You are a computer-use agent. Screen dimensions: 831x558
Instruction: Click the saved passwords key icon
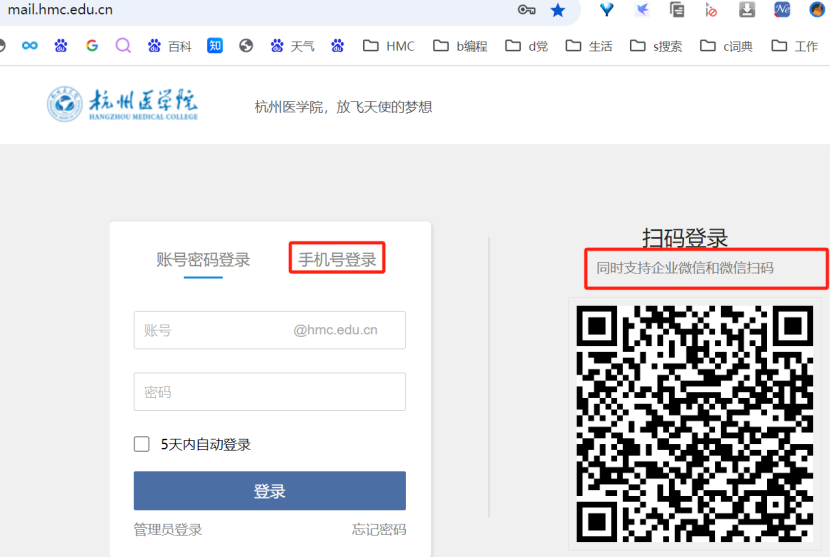(526, 10)
